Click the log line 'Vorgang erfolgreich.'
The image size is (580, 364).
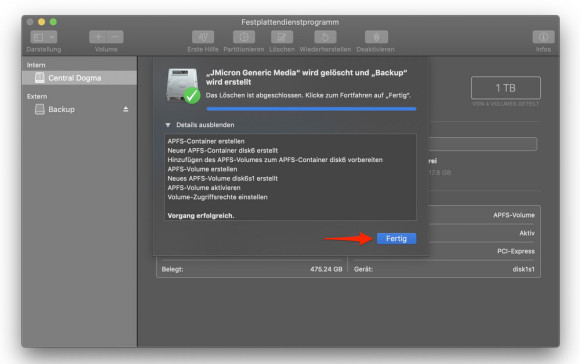tap(201, 216)
